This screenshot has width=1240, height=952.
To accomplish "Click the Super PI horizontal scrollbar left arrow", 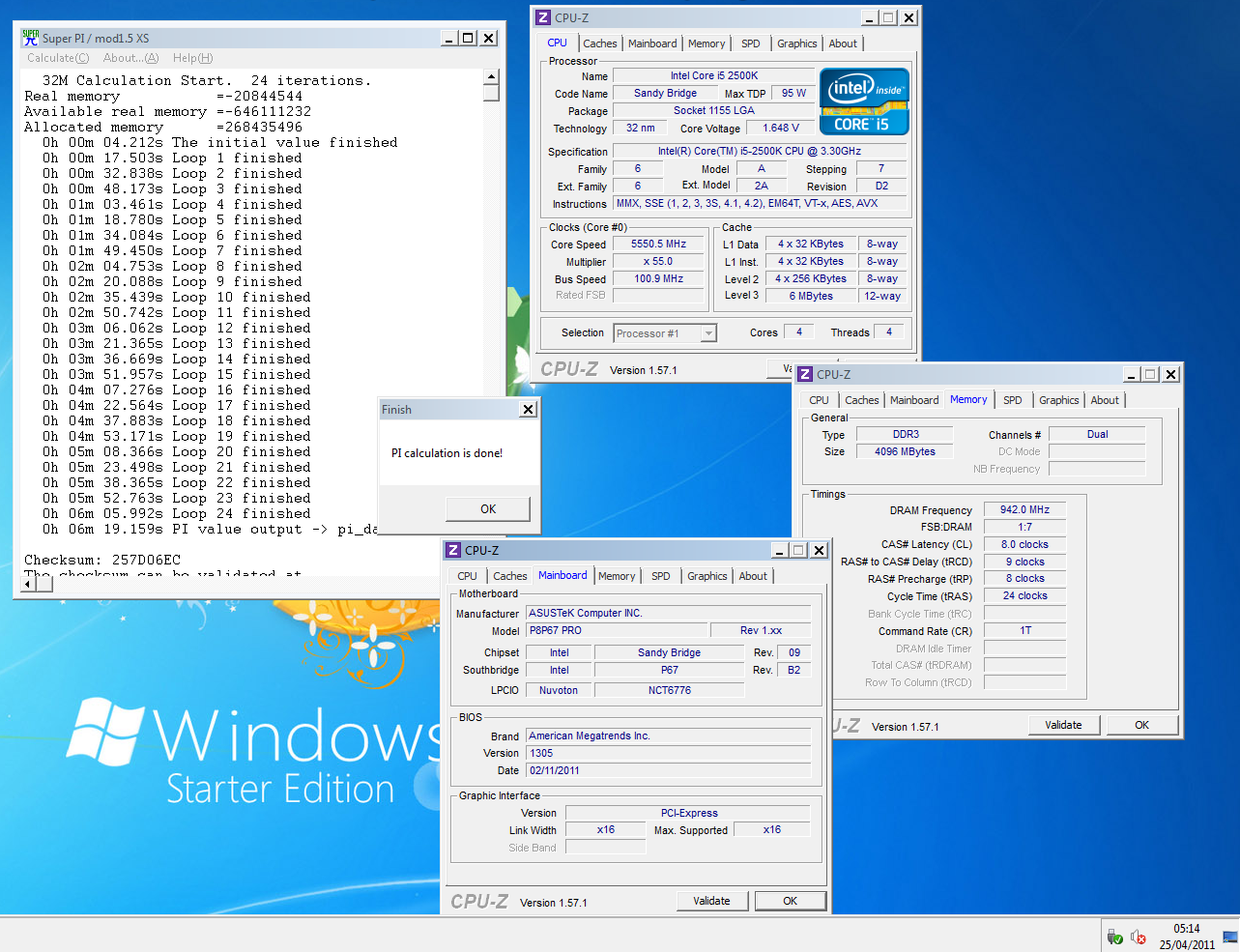I will (27, 584).
